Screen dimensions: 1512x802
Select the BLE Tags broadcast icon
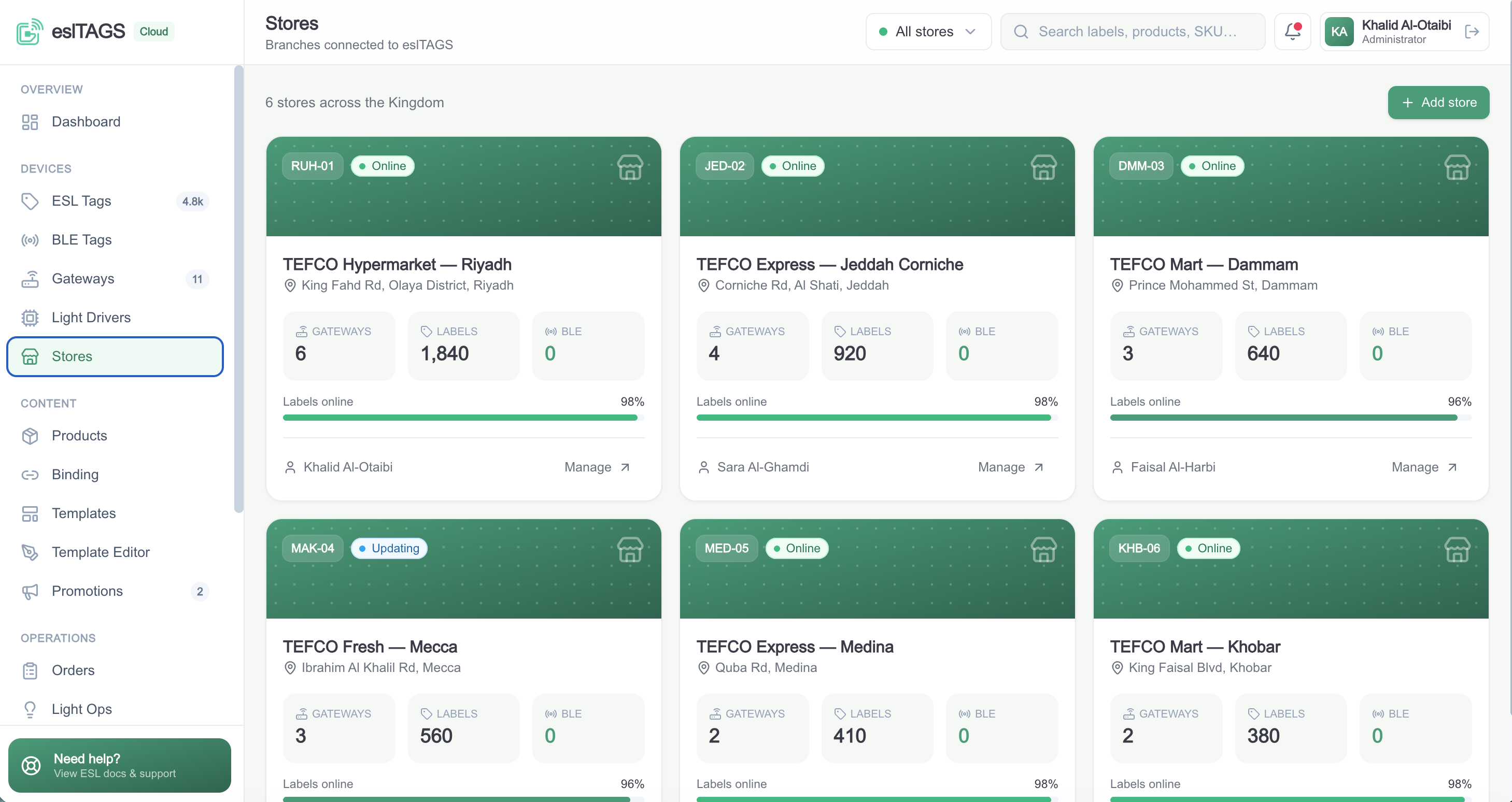30,240
